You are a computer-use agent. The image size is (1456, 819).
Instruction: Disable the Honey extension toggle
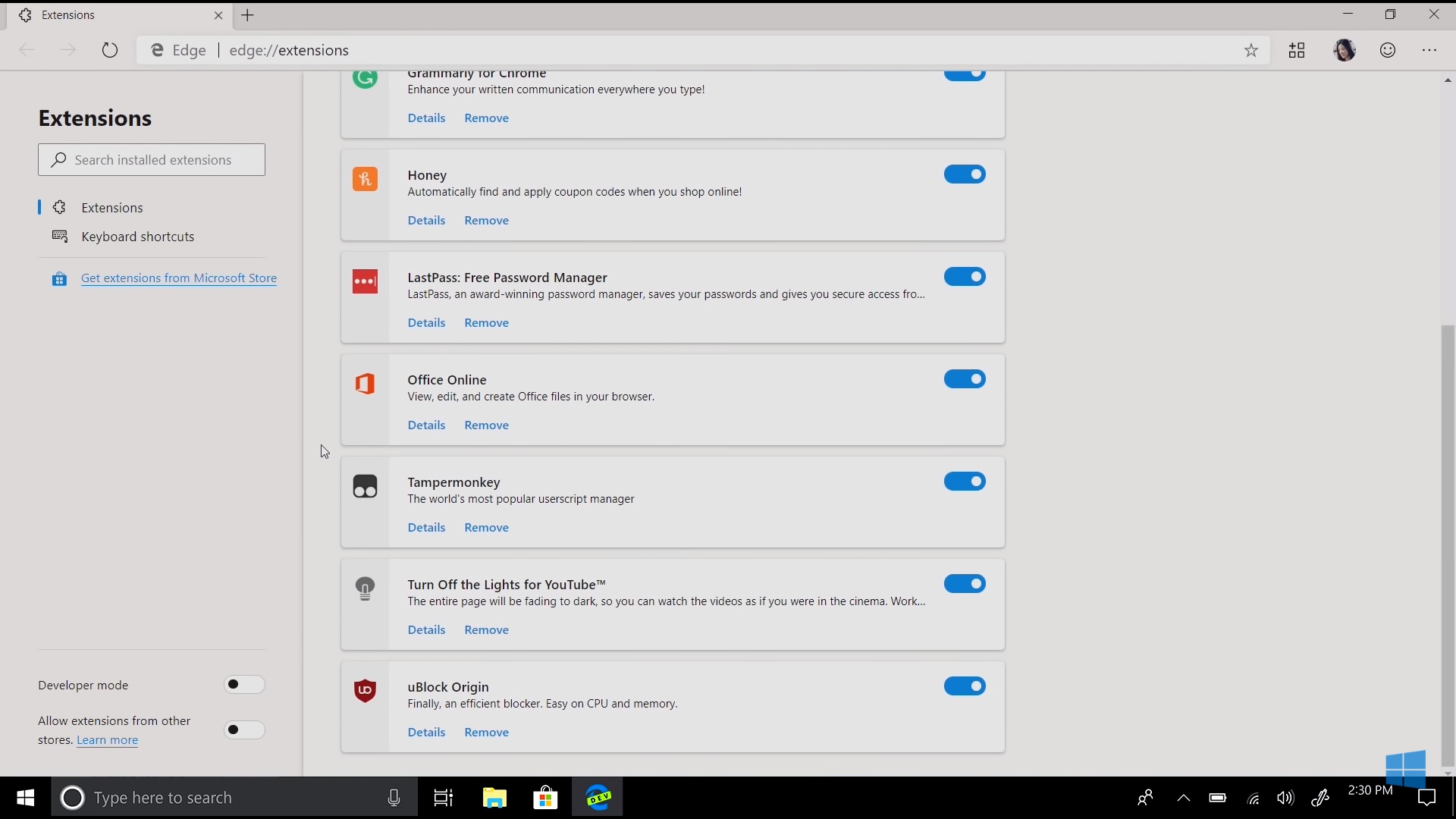[965, 174]
